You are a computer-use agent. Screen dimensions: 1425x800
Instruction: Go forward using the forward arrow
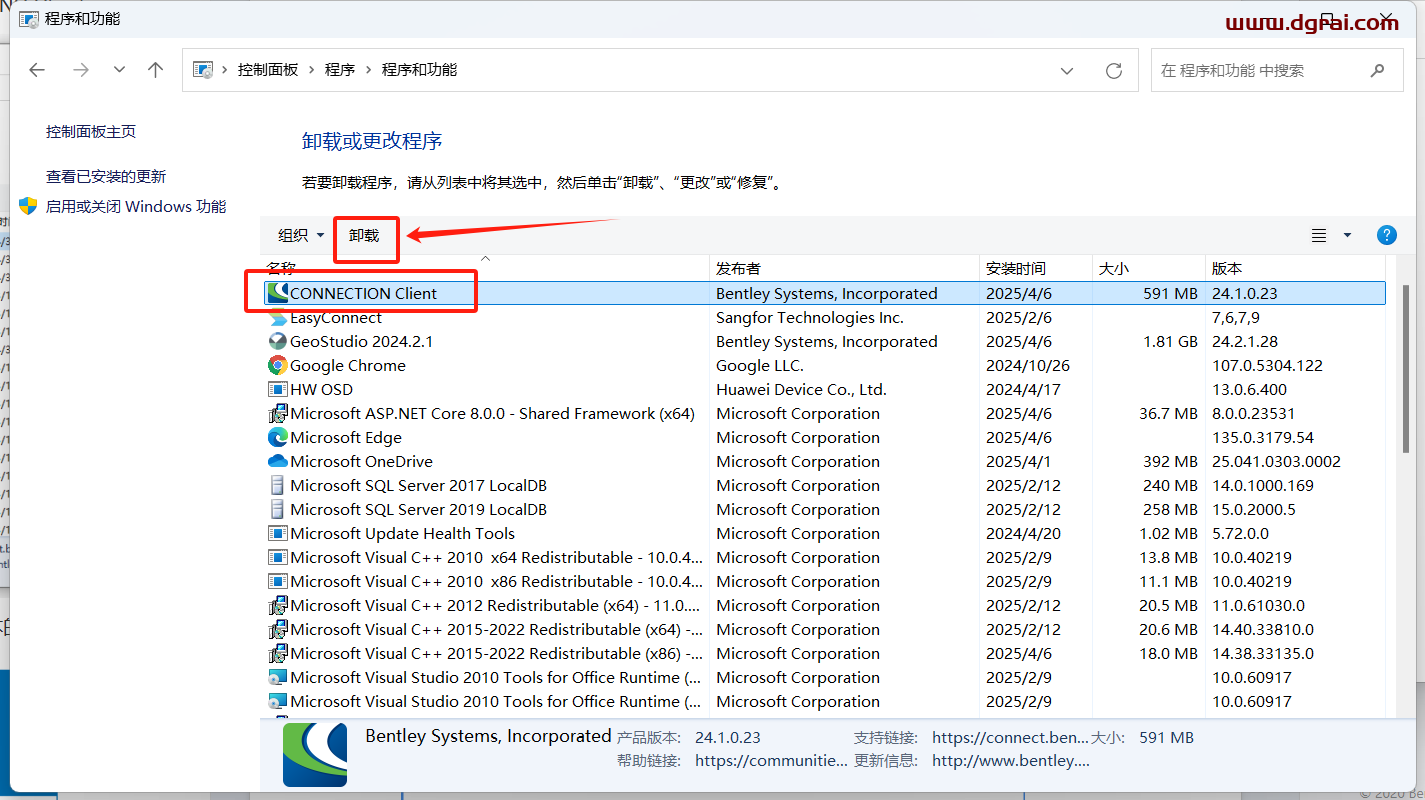pos(81,70)
